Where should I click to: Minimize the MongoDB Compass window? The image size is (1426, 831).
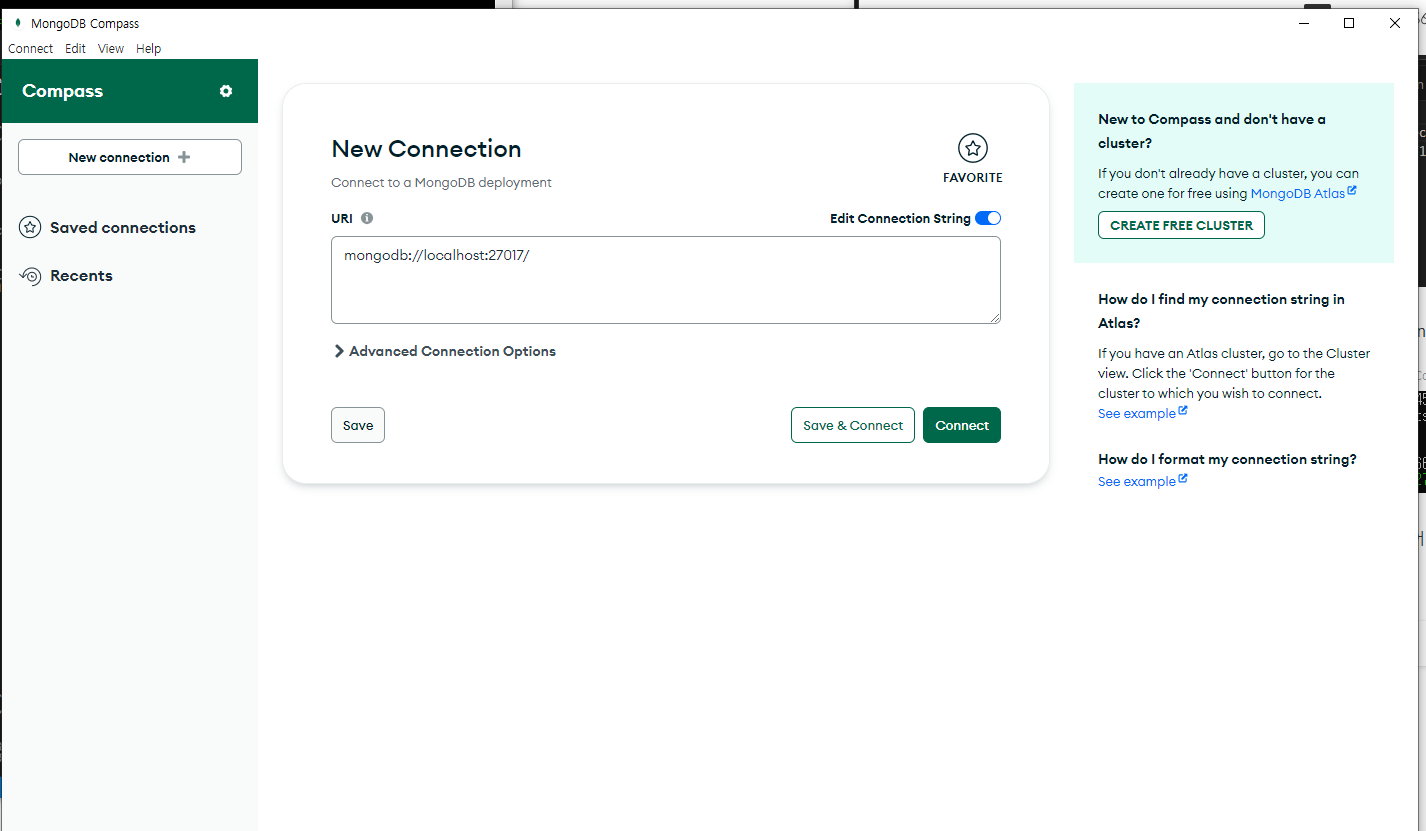coord(1304,23)
